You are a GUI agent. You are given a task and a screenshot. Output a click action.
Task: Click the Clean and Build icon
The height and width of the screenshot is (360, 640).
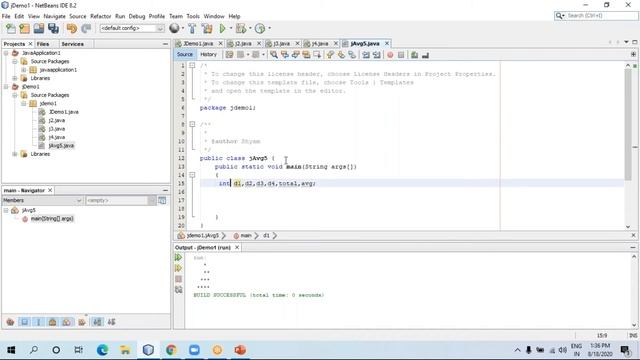207,29
